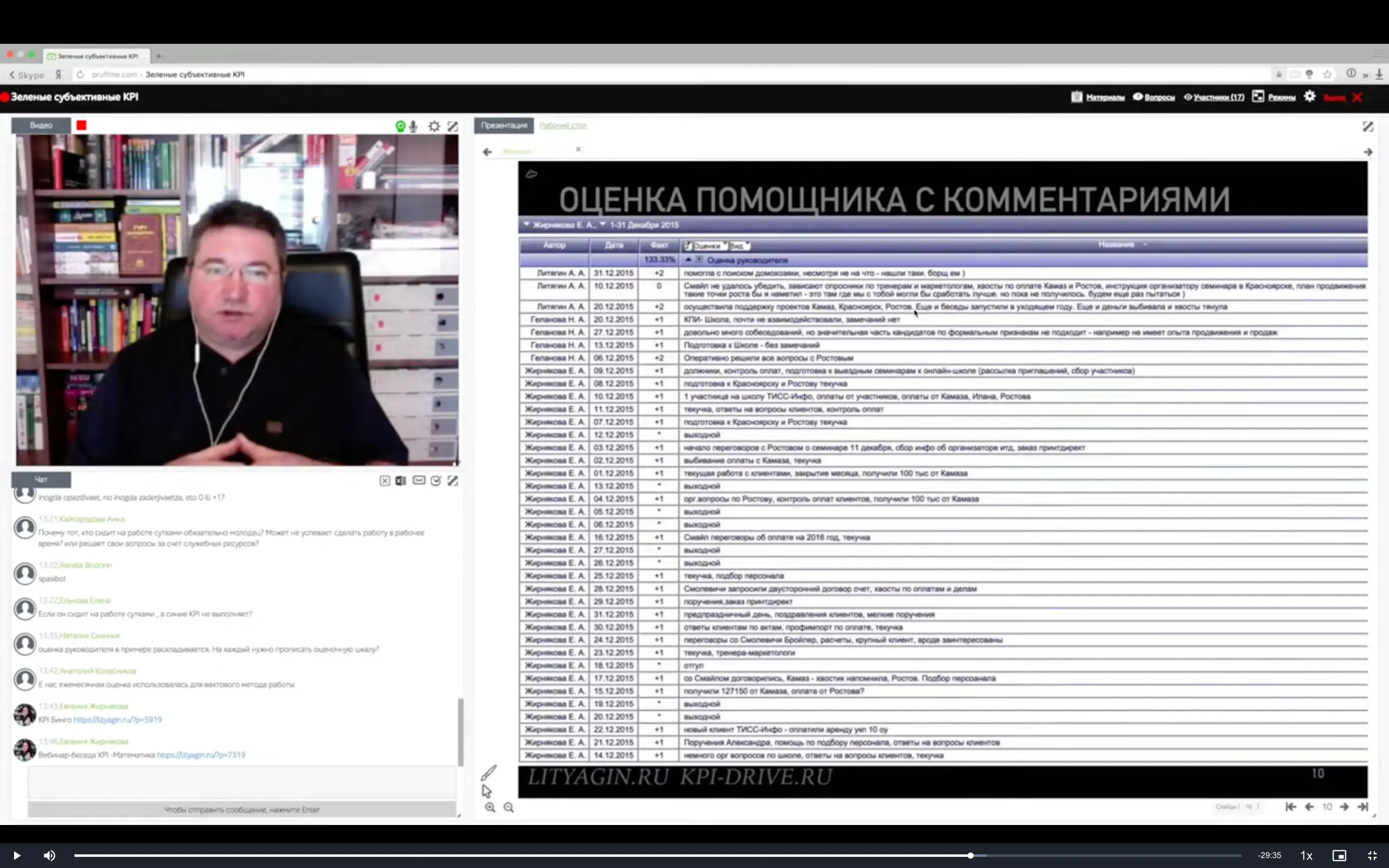This screenshot has height=868, width=1389.
Task: Collapse the Оценка руководителя group row
Action: click(688, 260)
